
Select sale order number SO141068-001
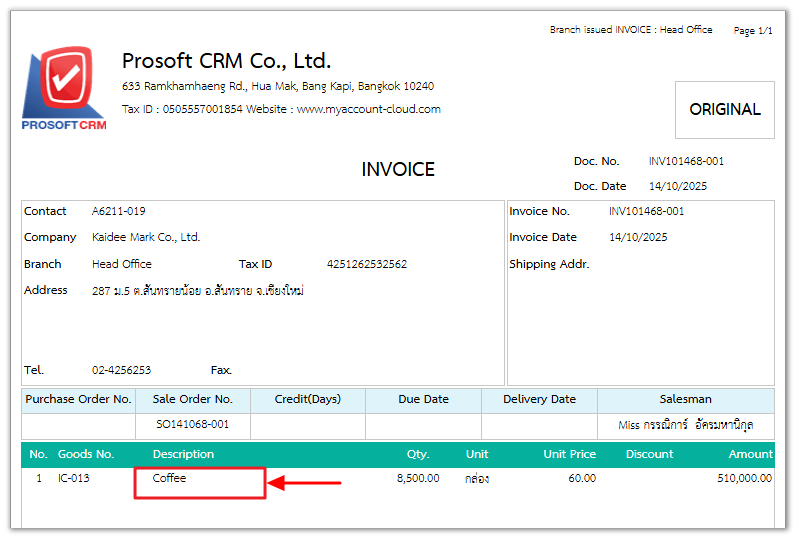coord(192,424)
